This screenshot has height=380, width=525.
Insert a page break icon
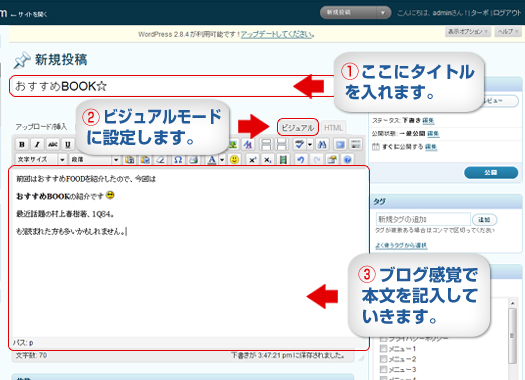(x=281, y=144)
